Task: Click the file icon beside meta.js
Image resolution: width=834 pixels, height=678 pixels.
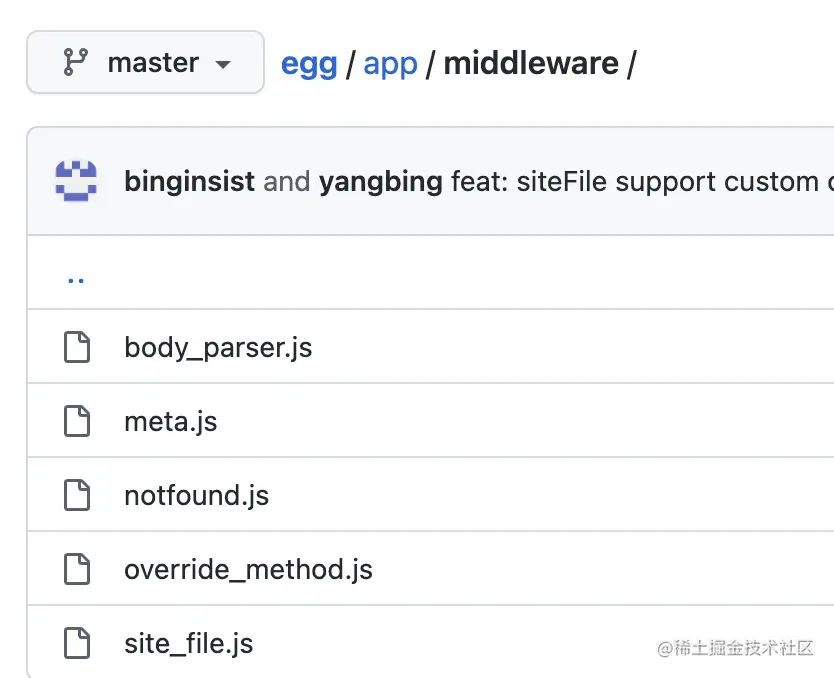Action: click(x=77, y=421)
